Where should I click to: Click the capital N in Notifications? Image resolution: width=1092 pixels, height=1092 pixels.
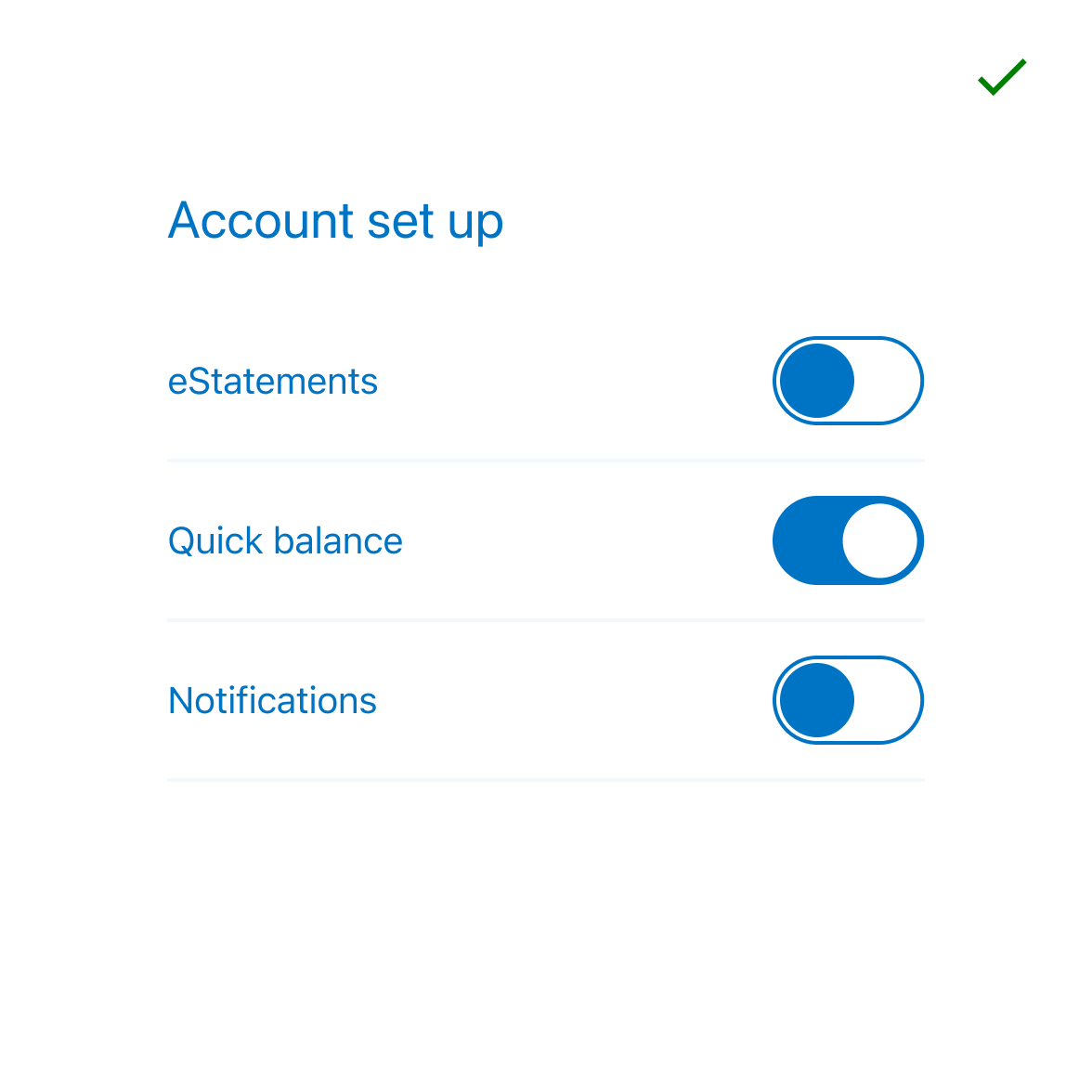click(x=180, y=701)
